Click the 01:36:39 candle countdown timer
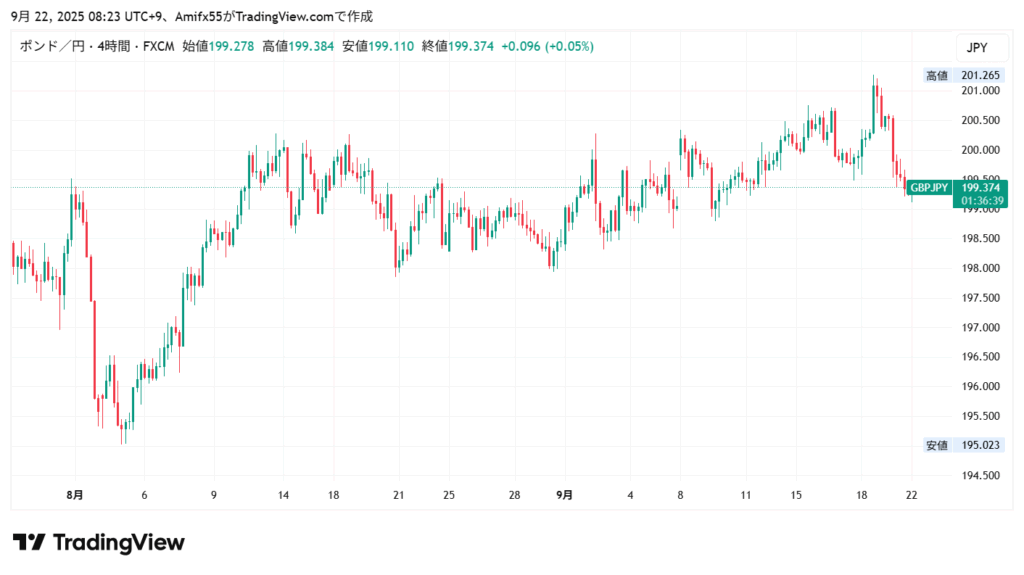The image size is (1024, 575). 980,201
